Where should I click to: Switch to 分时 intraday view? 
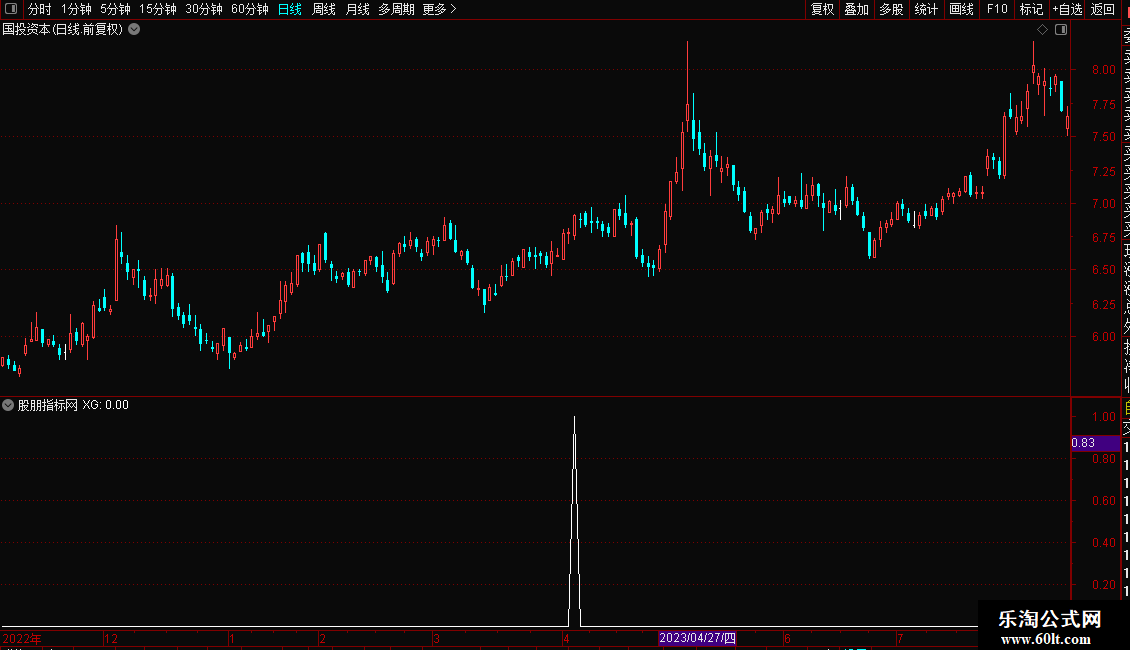tap(40, 9)
